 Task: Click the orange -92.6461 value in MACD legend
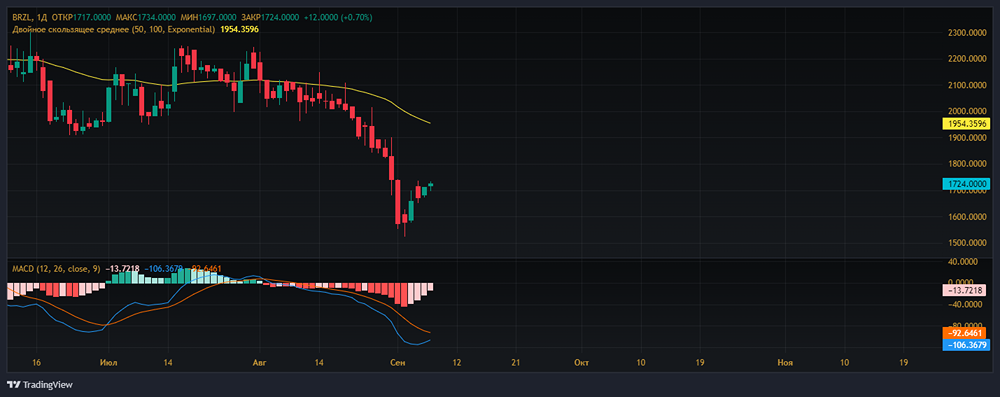[x=204, y=269]
